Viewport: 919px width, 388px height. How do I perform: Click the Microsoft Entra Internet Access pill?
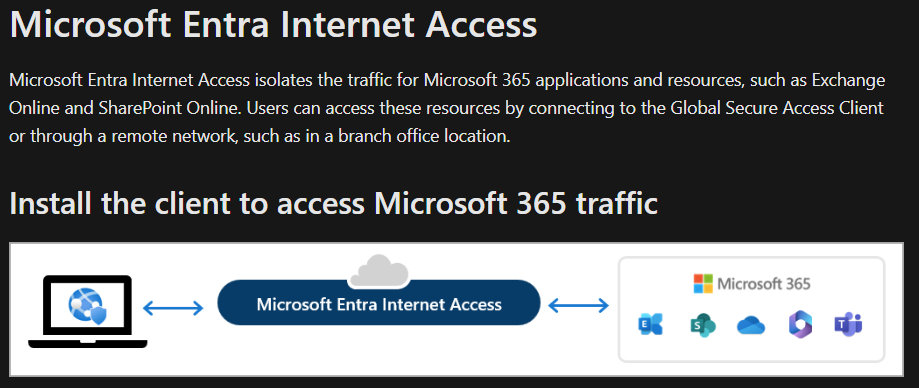pyautogui.click(x=379, y=303)
